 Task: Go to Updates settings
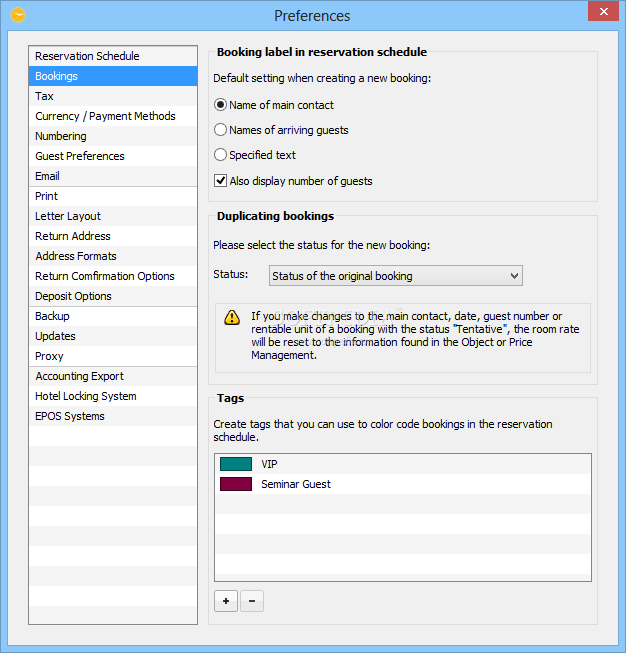click(x=113, y=336)
